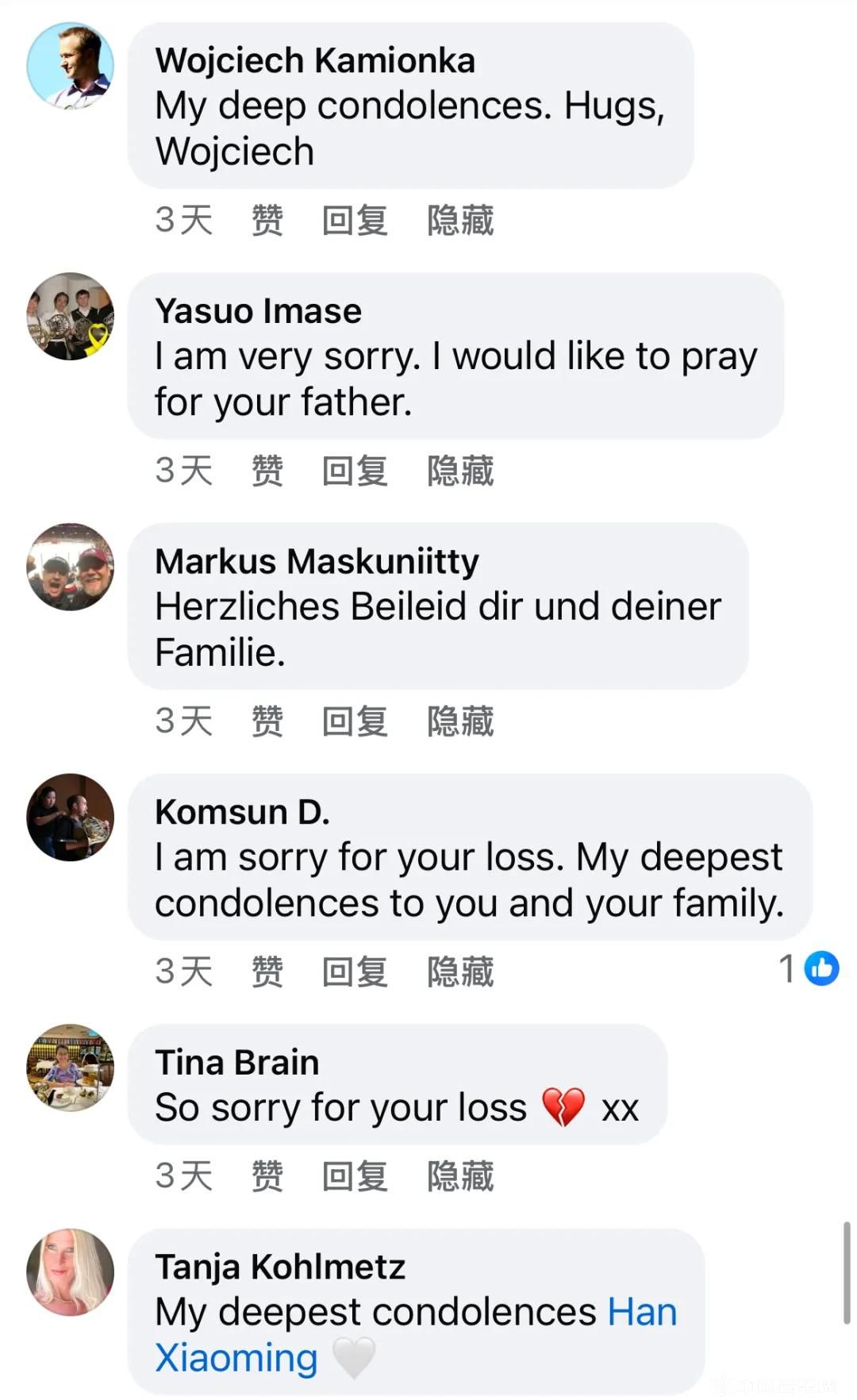Click the comments scrollbar thumb
The width and height of the screenshot is (857, 1400).
[x=847, y=1273]
